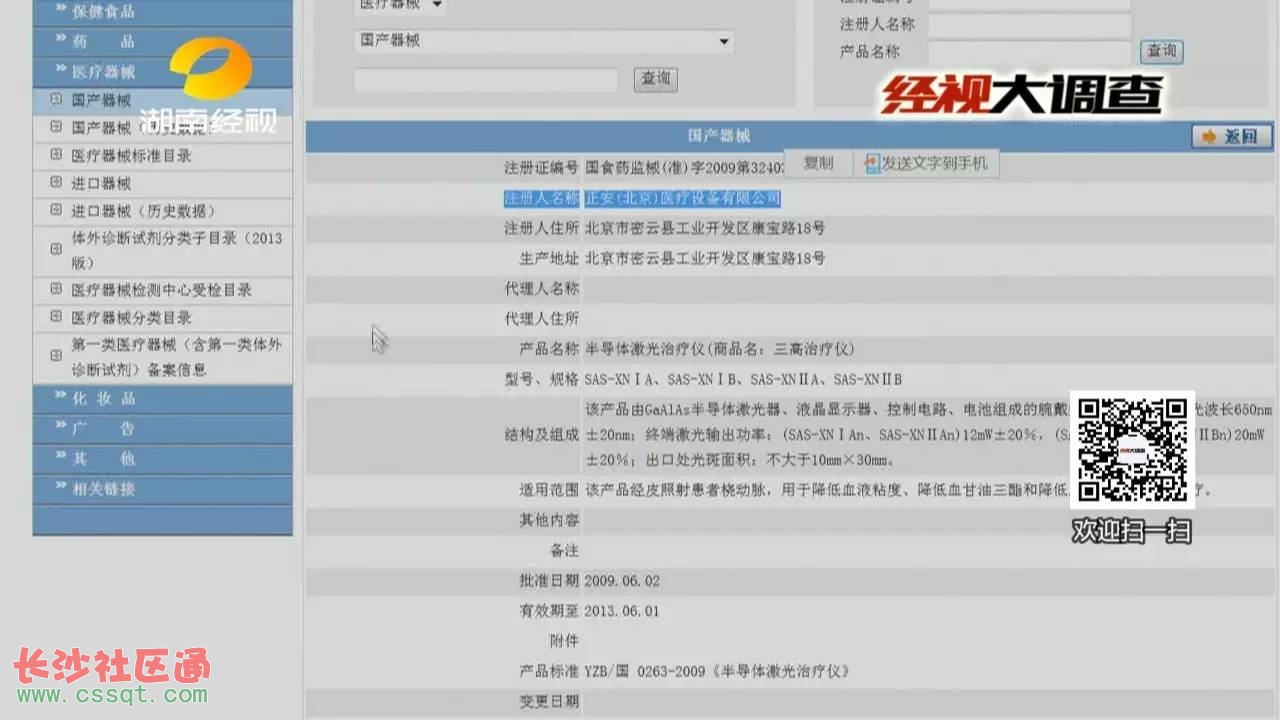1280x720 pixels.
Task: Click the plus icon beside 医疗器械标准目录
Action: click(55, 156)
